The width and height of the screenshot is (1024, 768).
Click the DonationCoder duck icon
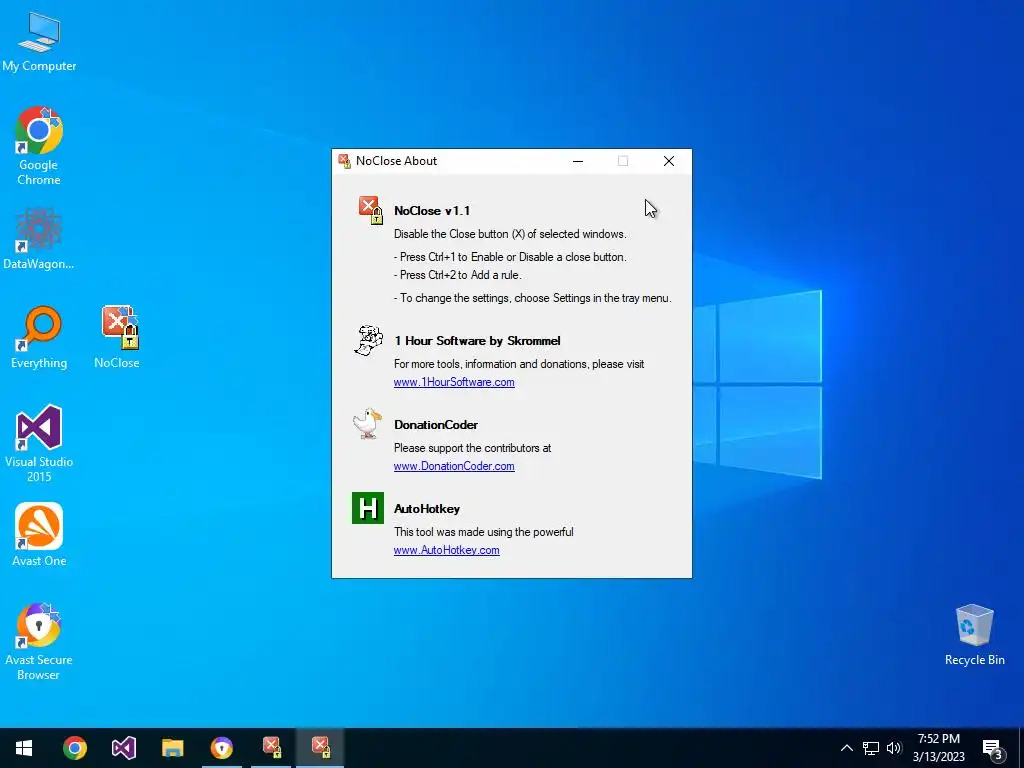coord(368,424)
